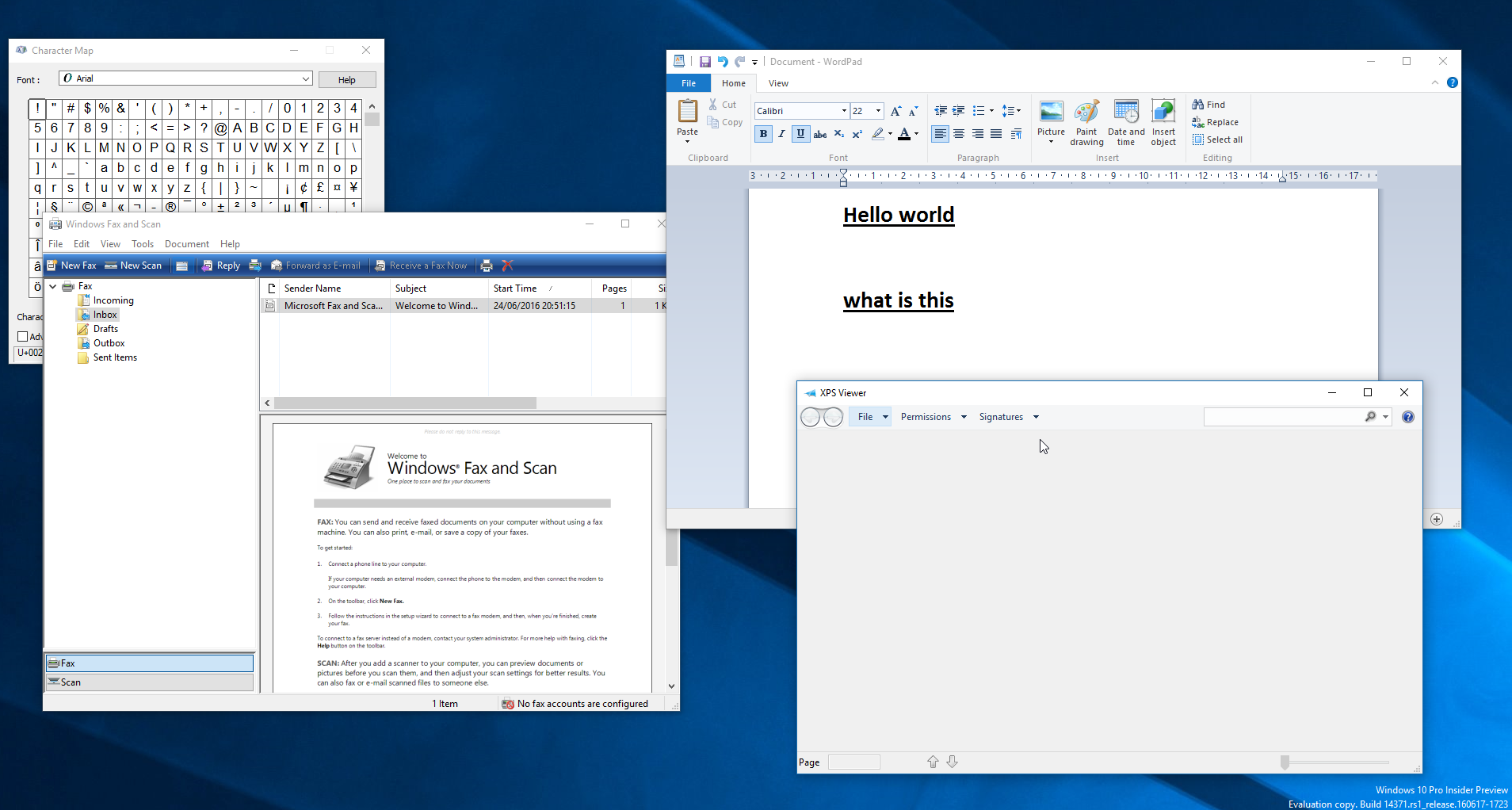1512x810 pixels.
Task: Open the Tools menu in Fax and Scan
Action: click(143, 244)
